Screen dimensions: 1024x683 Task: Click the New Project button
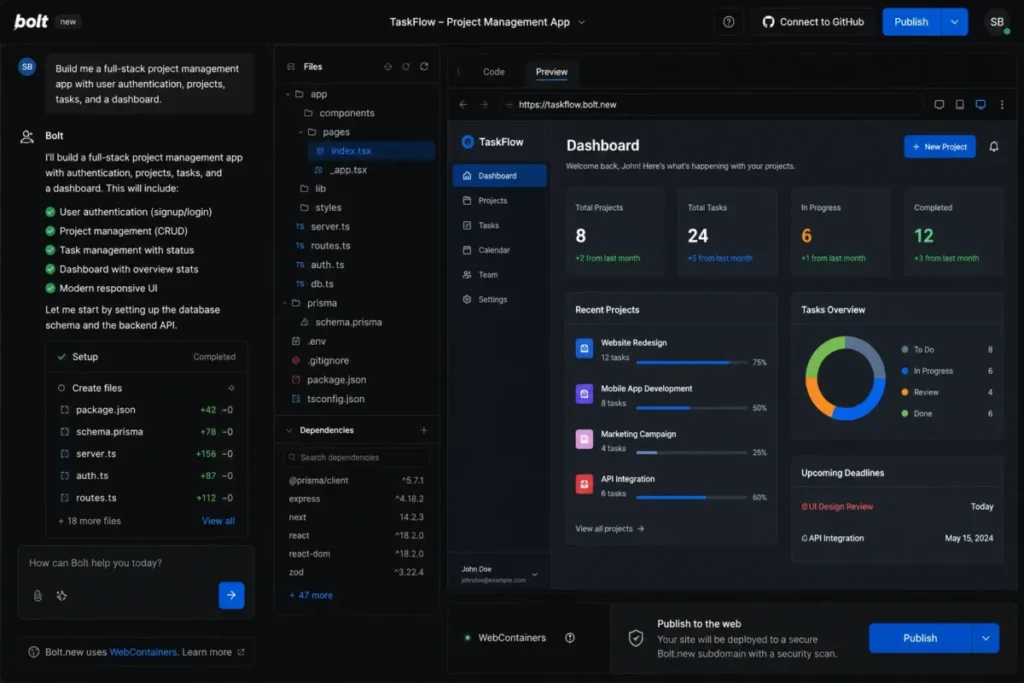[939, 147]
